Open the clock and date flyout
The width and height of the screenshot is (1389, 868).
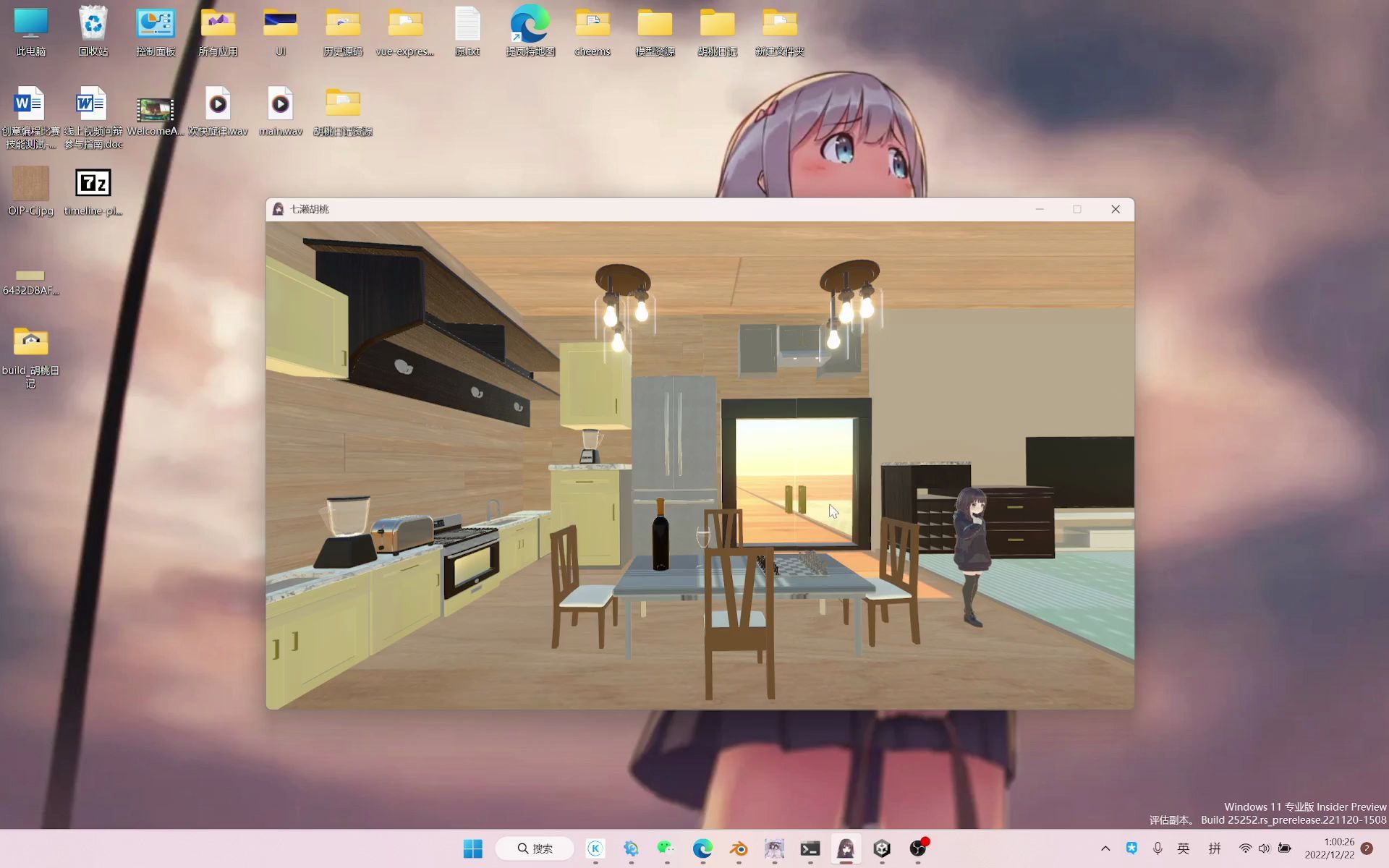pyautogui.click(x=1330, y=848)
